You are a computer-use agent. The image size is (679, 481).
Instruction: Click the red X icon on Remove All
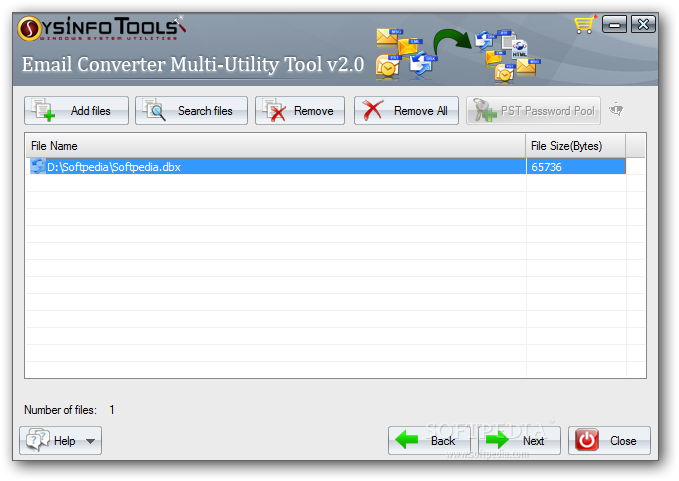pyautogui.click(x=372, y=110)
